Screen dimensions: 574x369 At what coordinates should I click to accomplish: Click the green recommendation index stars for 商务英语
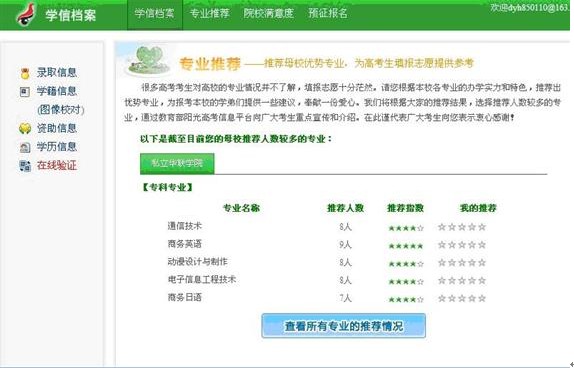click(x=406, y=246)
